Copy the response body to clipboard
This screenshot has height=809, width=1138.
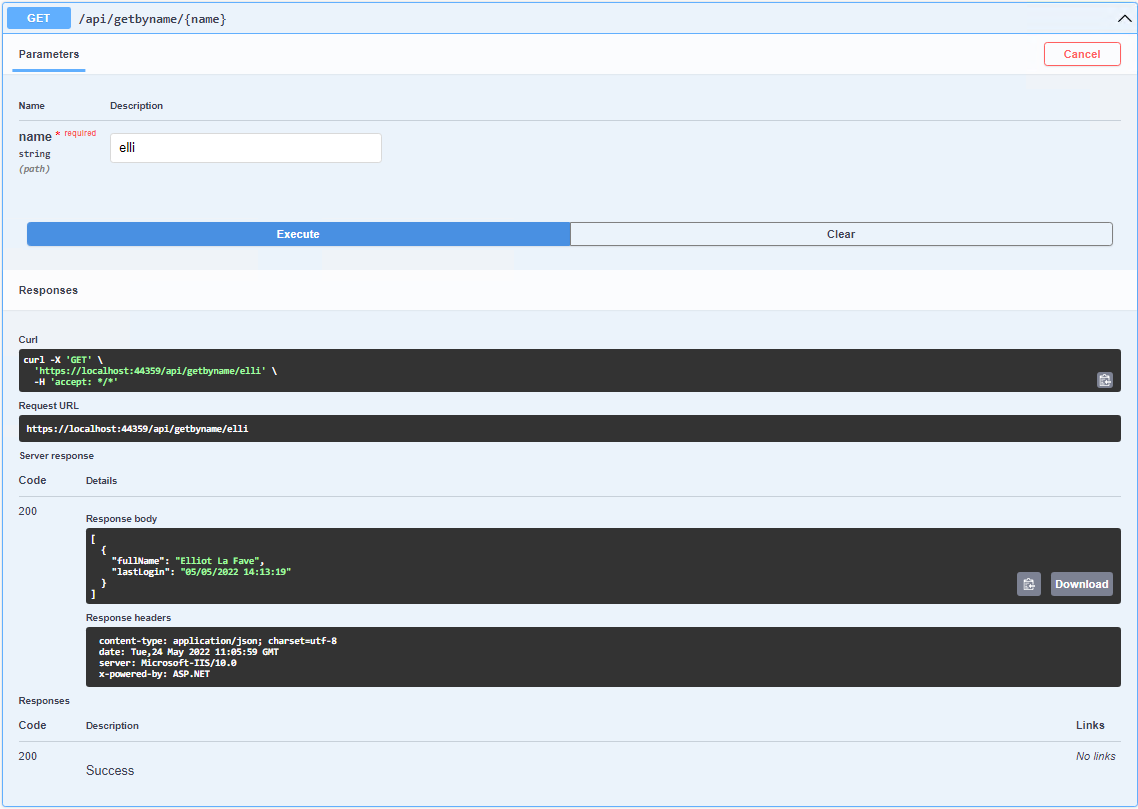tap(1028, 584)
